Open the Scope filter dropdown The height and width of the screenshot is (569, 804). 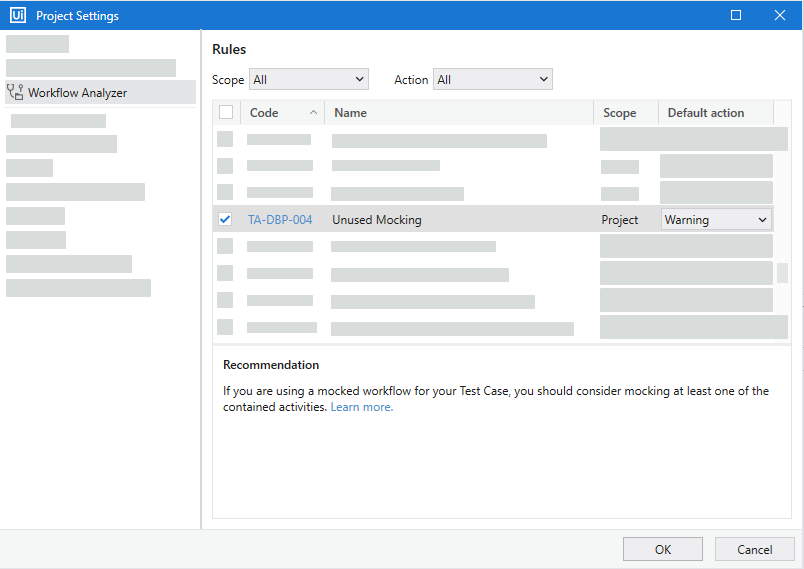pyautogui.click(x=308, y=79)
